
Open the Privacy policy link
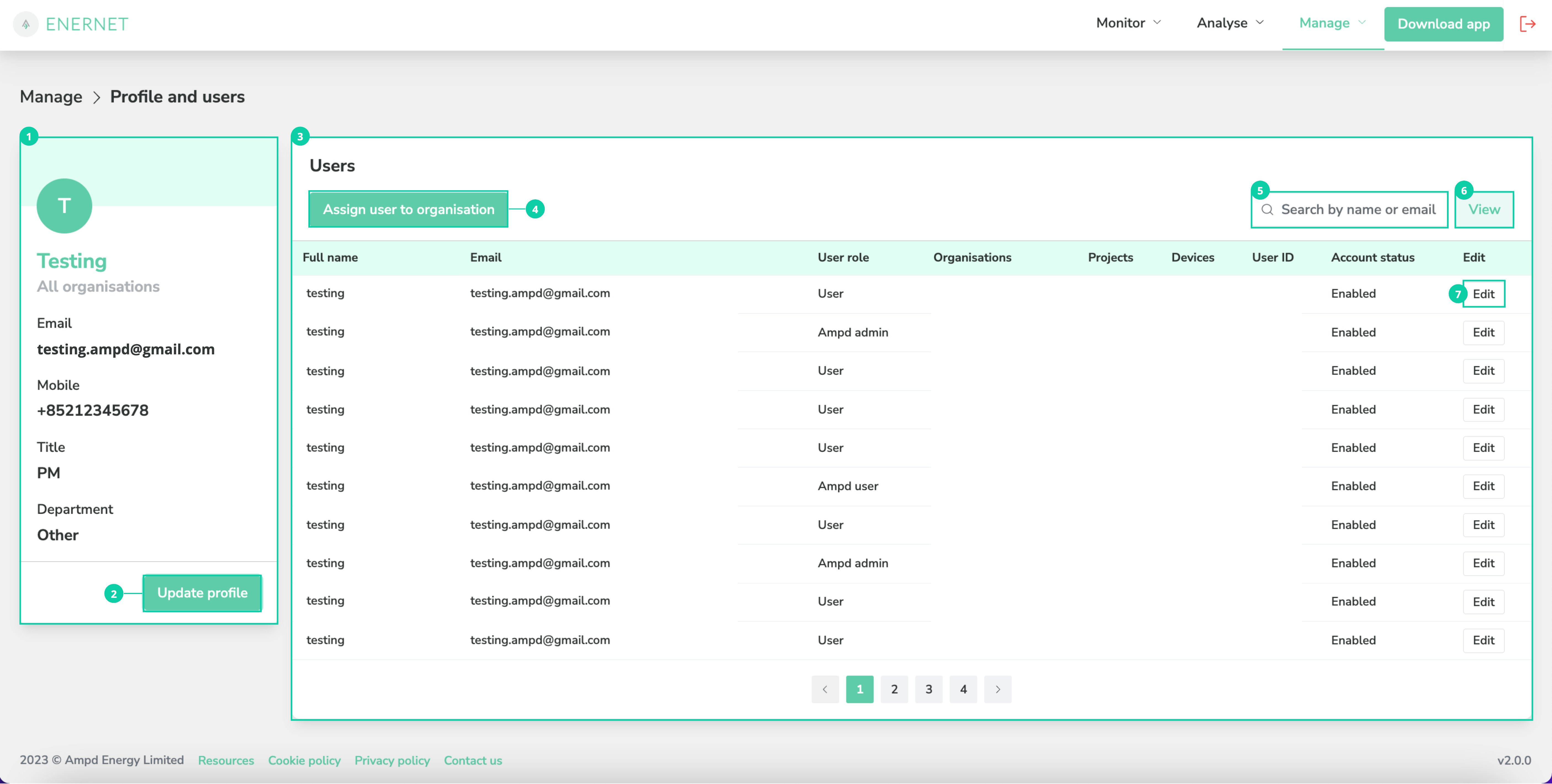point(392,761)
